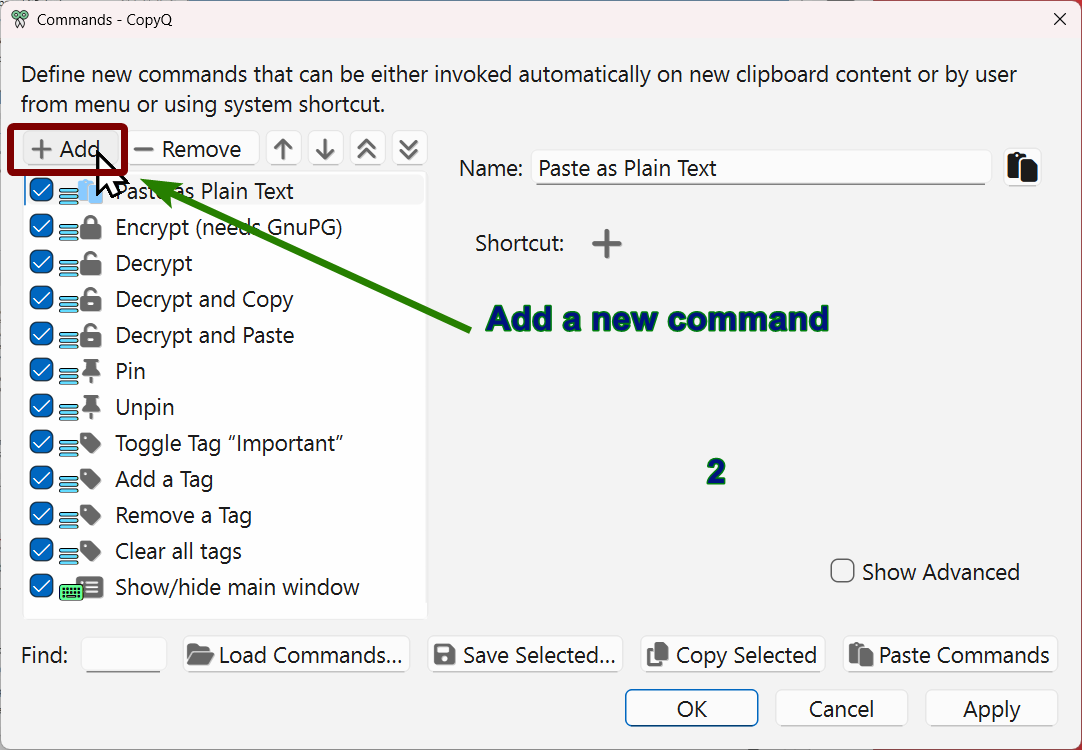Uncheck the Pin command checkbox
This screenshot has width=1082, height=750.
click(x=41, y=371)
